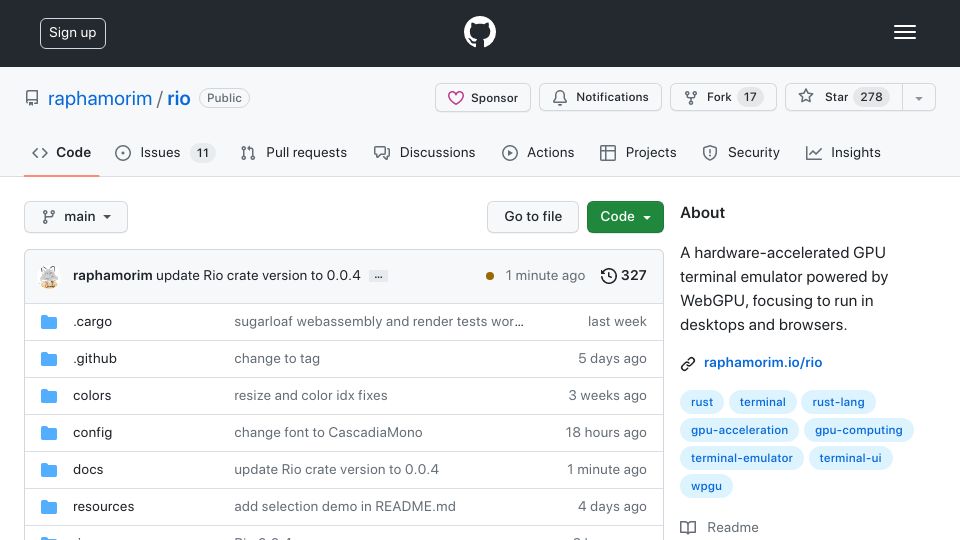Screen dimensions: 960x540
Task: Click the Fork count badge 17
Action: pyautogui.click(x=750, y=97)
